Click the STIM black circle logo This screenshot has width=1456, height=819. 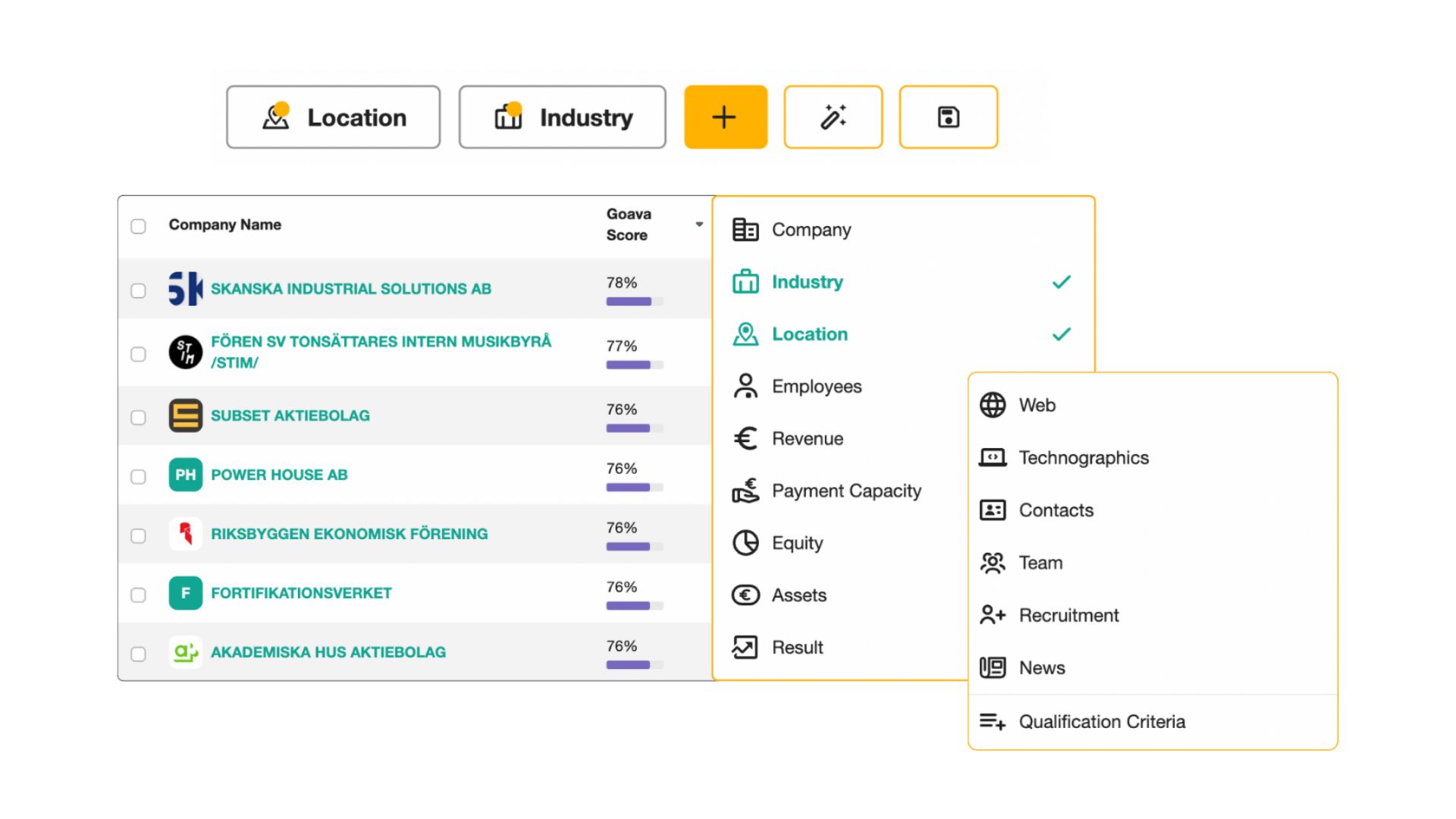(x=185, y=352)
